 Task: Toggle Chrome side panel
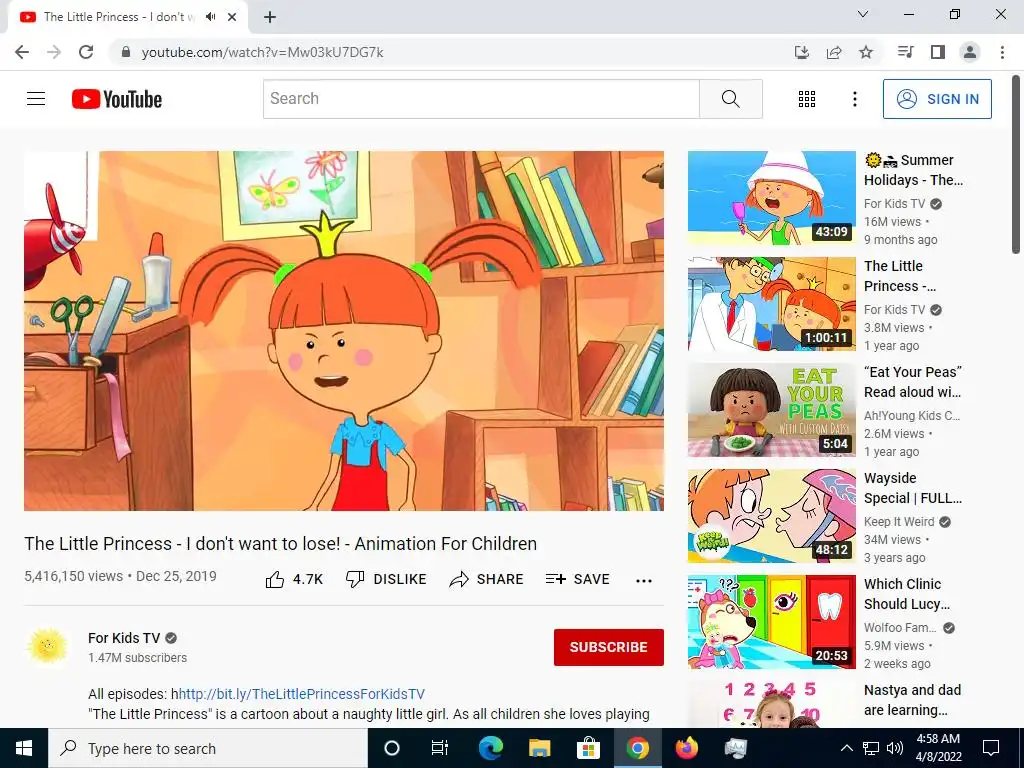tap(938, 52)
